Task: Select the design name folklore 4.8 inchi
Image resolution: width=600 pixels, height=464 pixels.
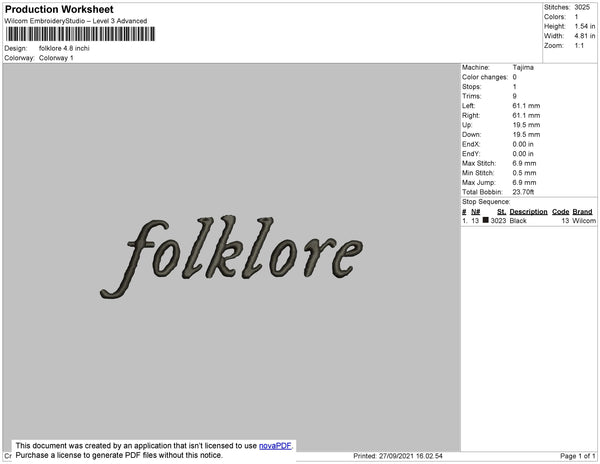Action: click(x=64, y=48)
